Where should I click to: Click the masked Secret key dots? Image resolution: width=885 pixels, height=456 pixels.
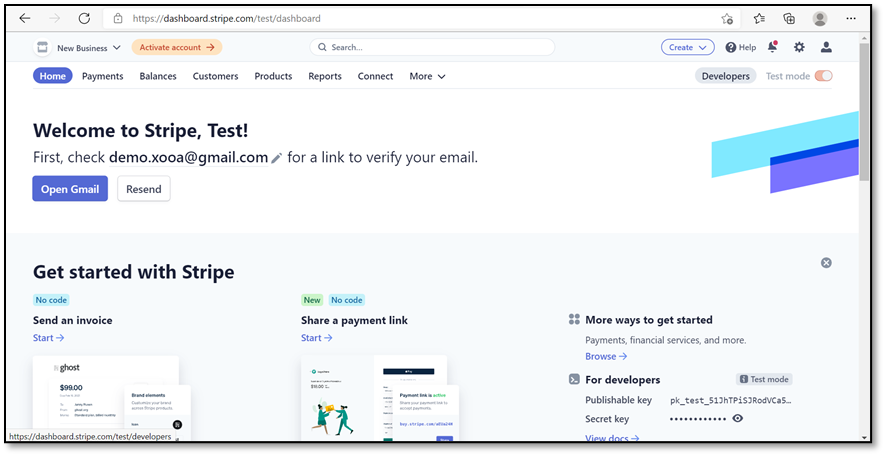(x=698, y=419)
